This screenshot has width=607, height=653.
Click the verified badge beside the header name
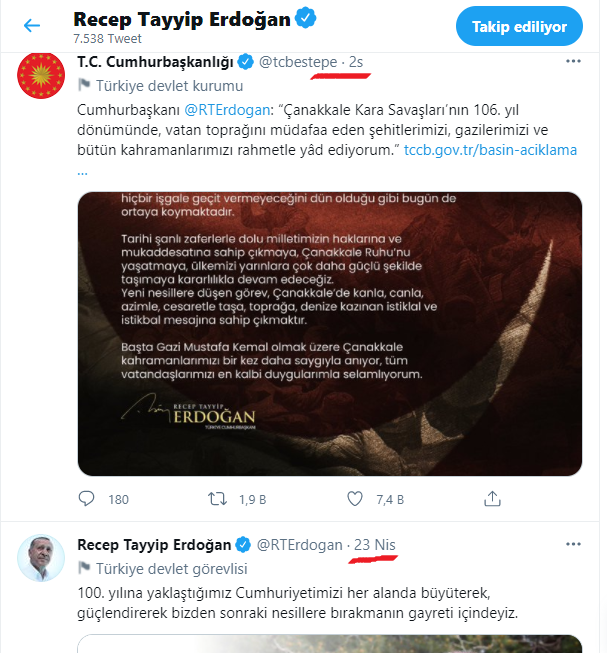307,18
